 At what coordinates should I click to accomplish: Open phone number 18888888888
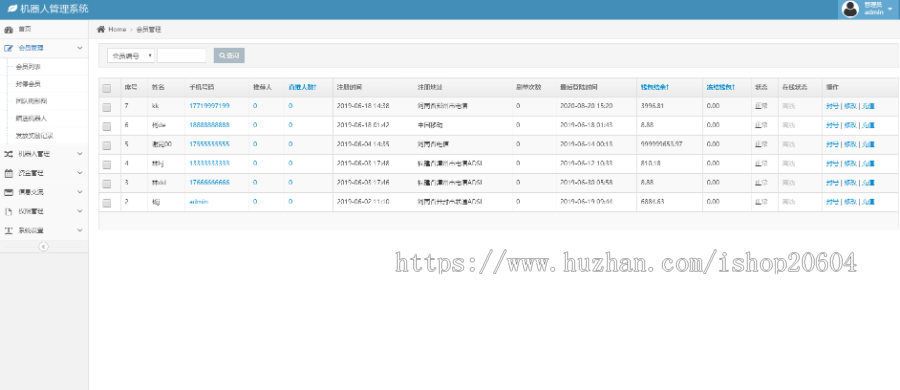pos(210,125)
